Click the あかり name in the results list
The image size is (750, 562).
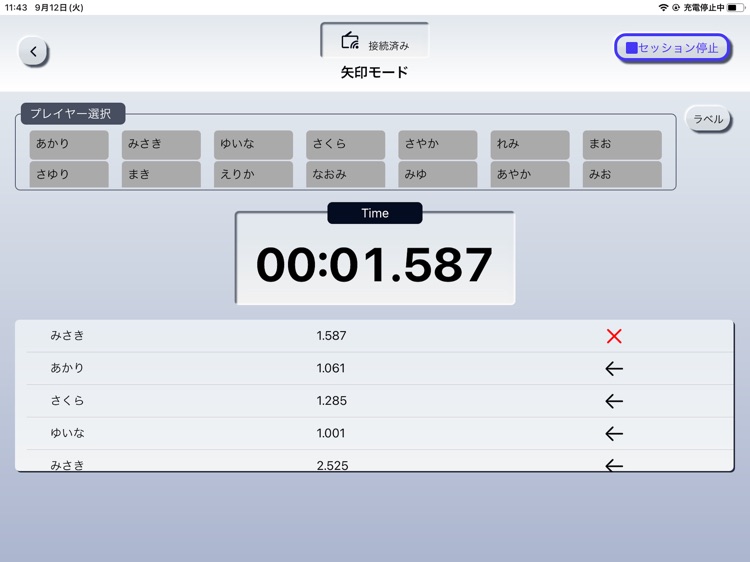pos(67,368)
